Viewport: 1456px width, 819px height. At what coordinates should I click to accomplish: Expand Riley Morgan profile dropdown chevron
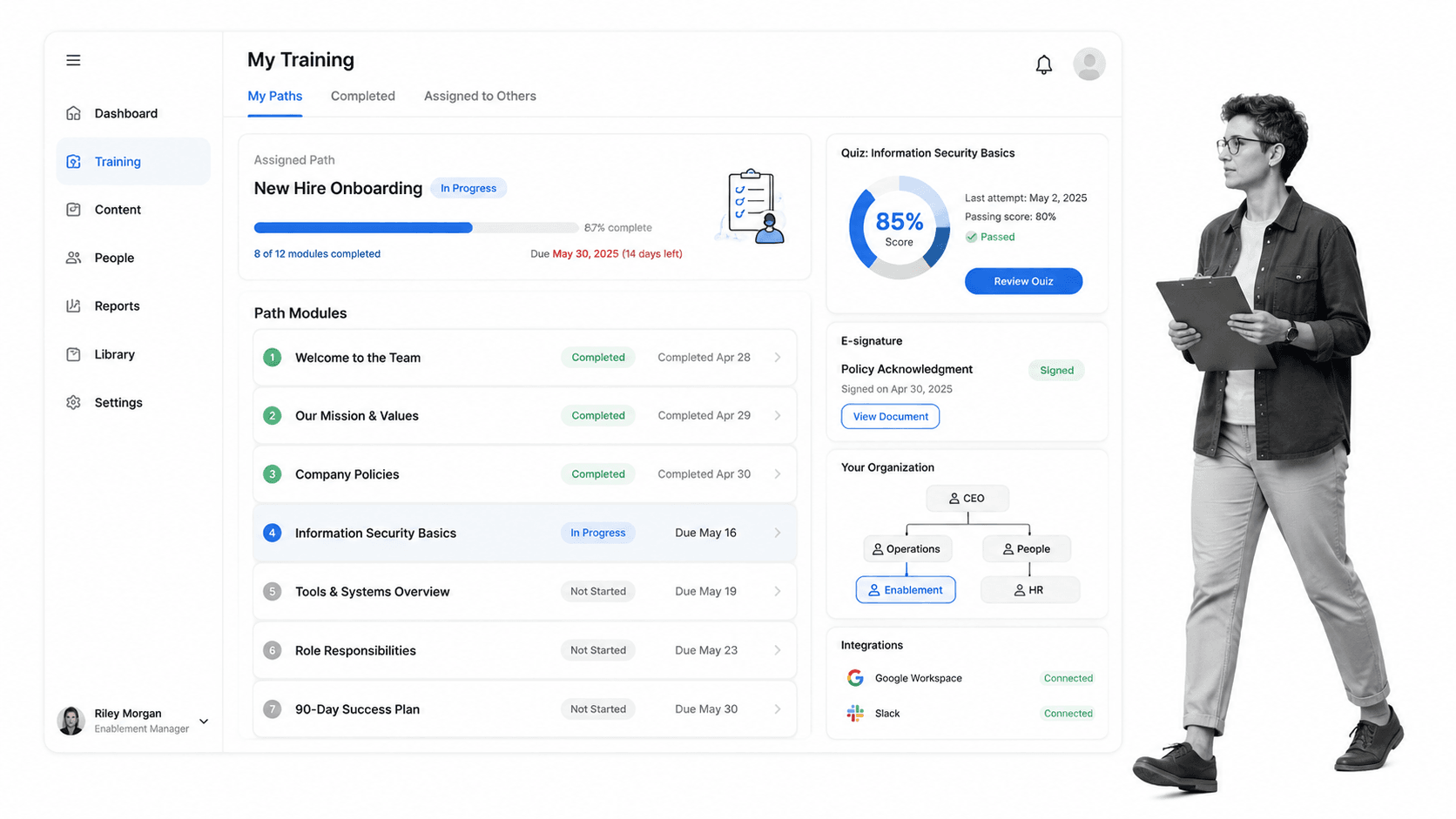(204, 722)
